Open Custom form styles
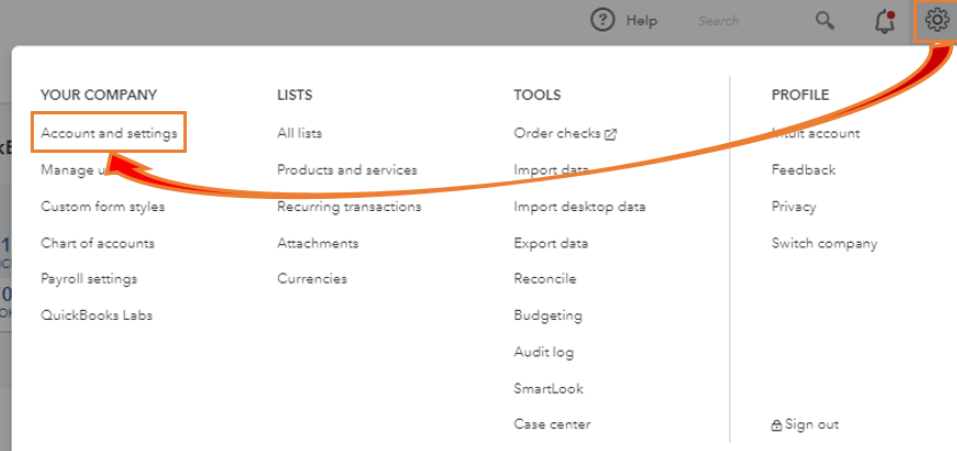Image resolution: width=957 pixels, height=451 pixels. (x=103, y=206)
